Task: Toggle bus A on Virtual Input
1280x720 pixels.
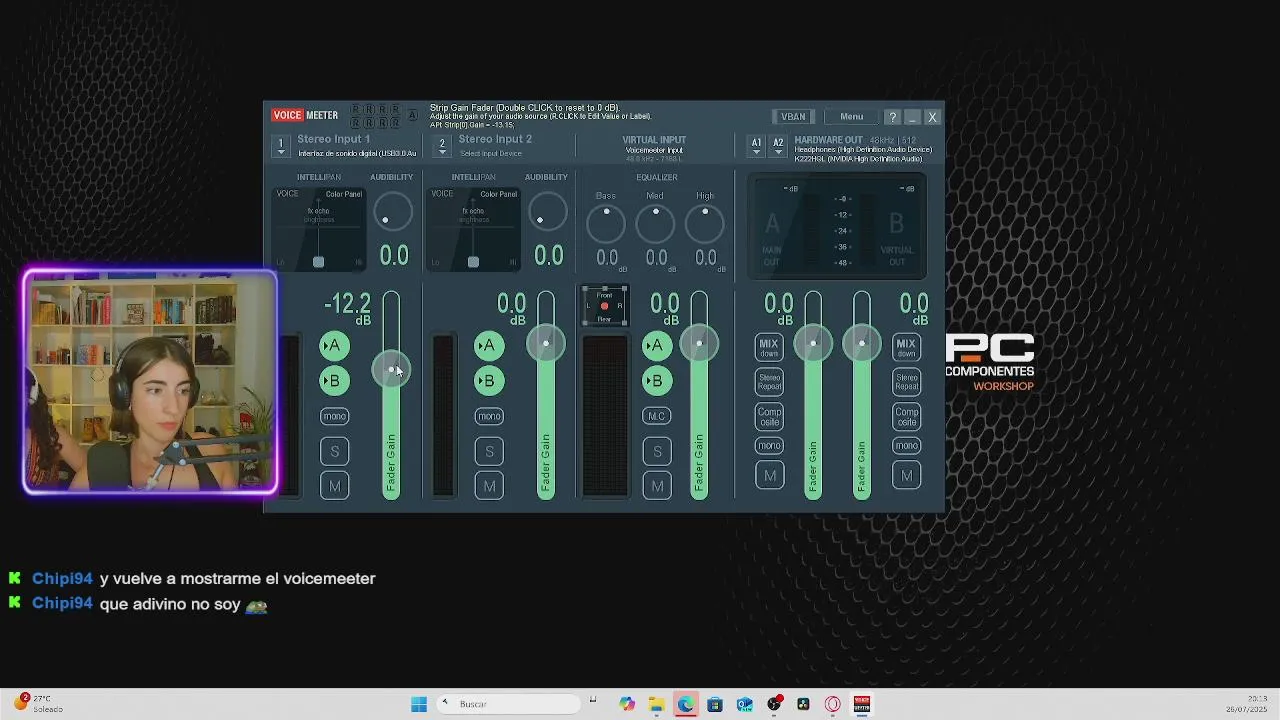Action: tap(656, 346)
